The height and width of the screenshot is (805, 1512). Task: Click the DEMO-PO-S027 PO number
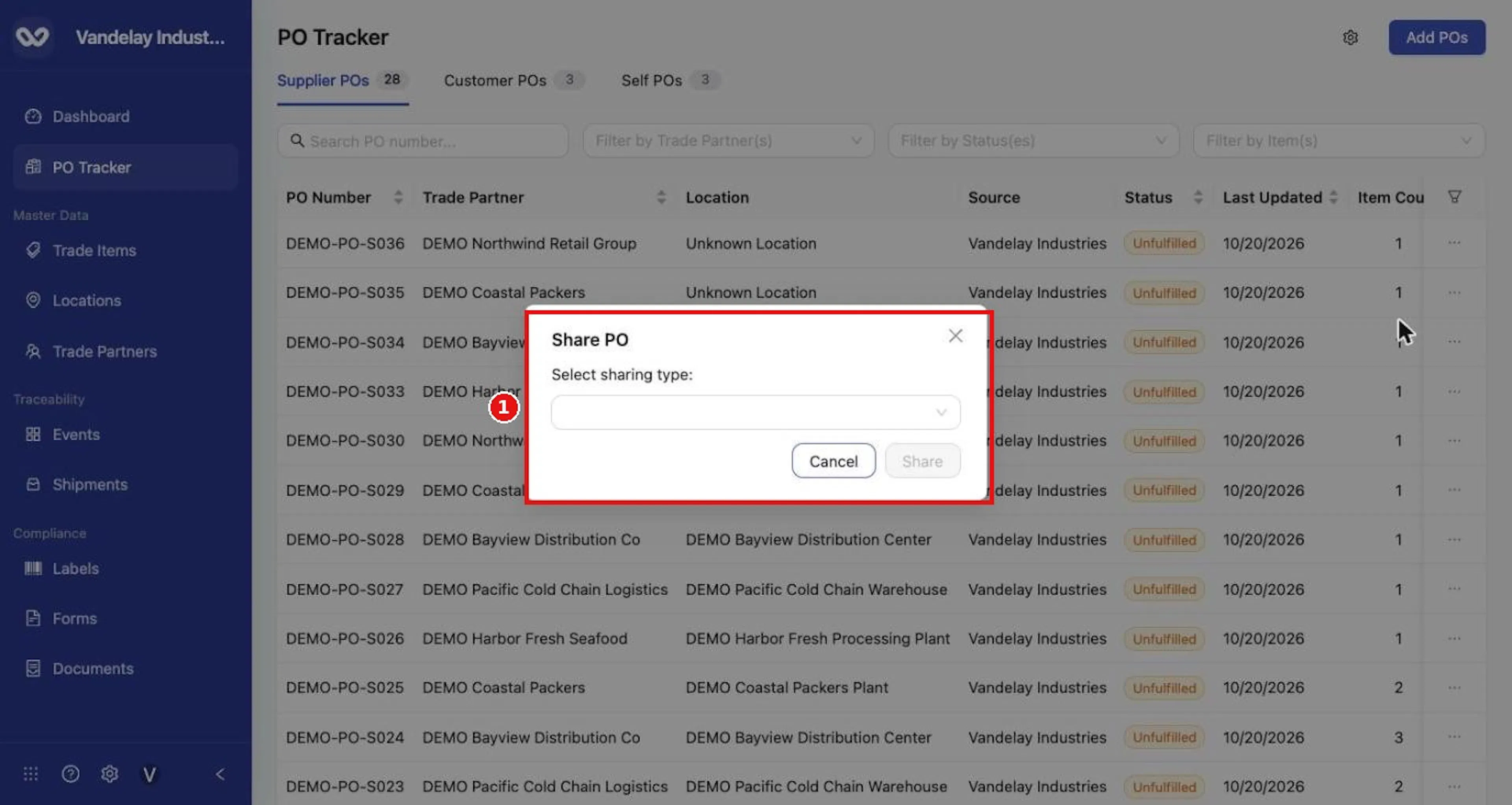tap(345, 589)
